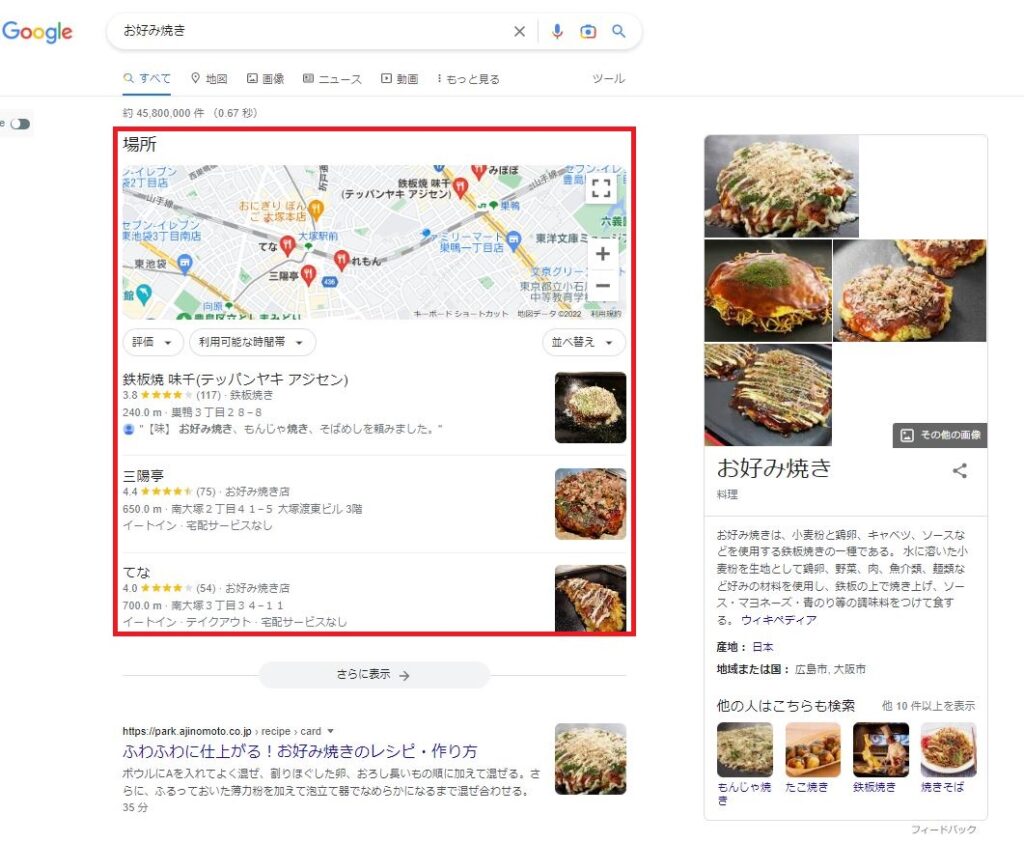Zoom out the map with minus button
This screenshot has height=843, width=1024.
click(x=603, y=285)
